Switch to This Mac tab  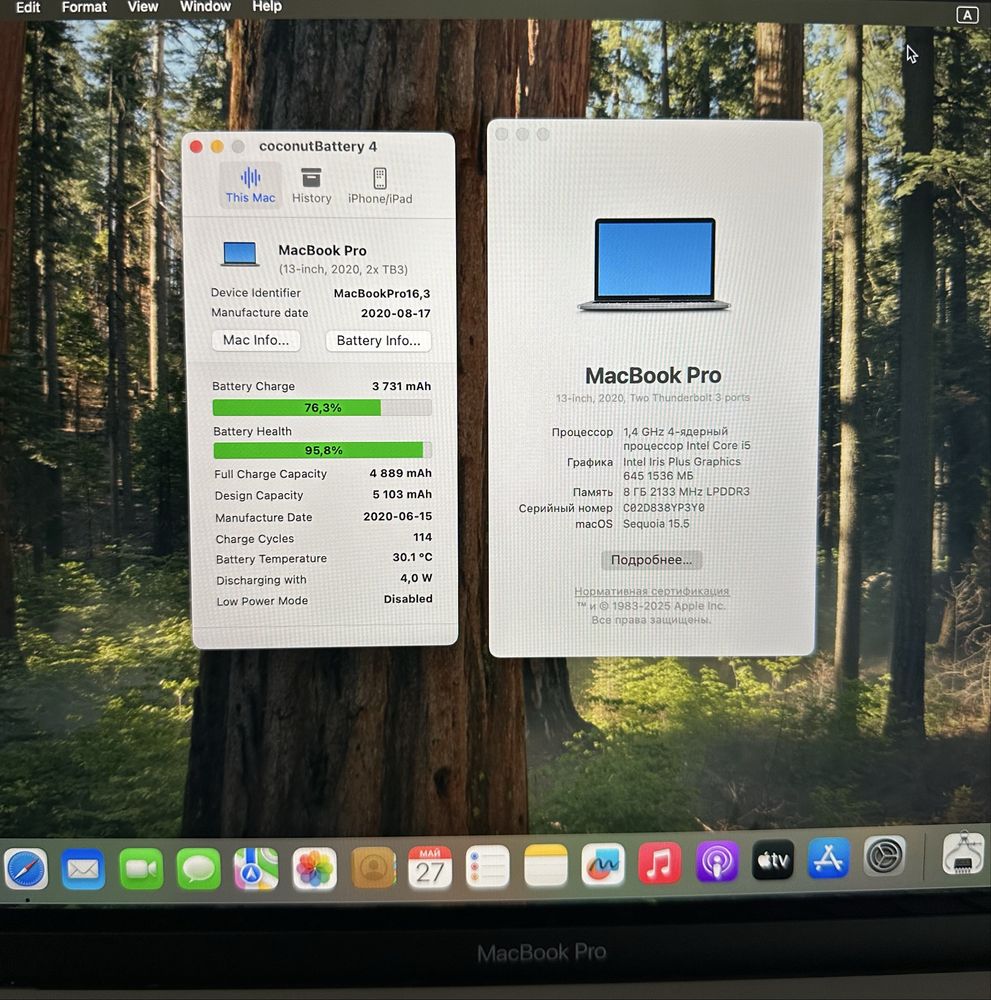(250, 186)
